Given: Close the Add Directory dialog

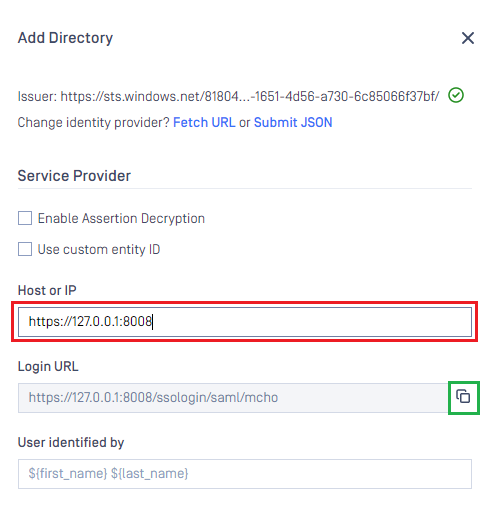Looking at the screenshot, I should [x=468, y=38].
